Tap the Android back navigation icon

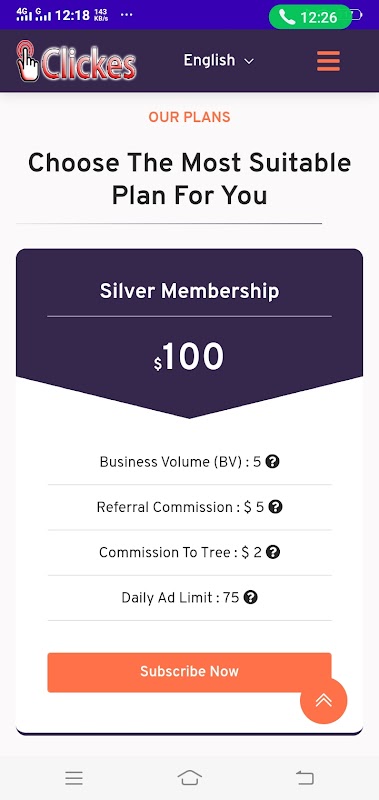[x=305, y=778]
